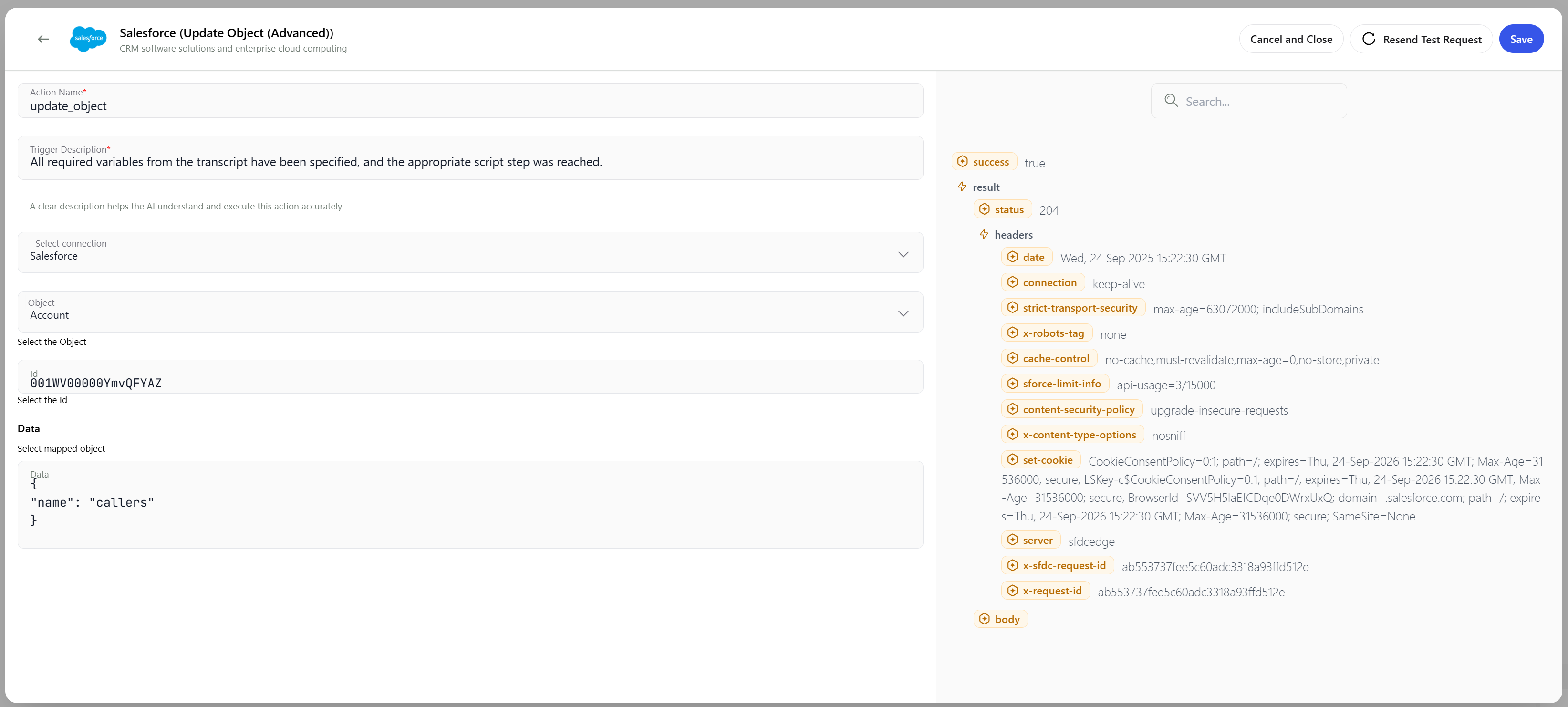Screen dimensions: 1568x707
Task: Click the hexagon icon on sforce-limit-info
Action: tap(1012, 383)
